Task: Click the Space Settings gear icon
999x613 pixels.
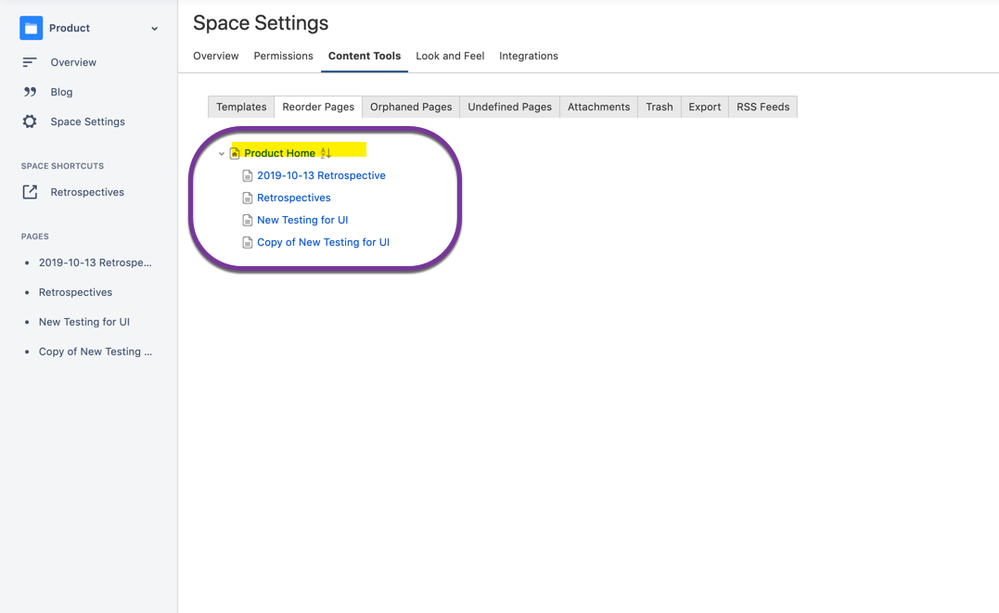Action: point(29,121)
